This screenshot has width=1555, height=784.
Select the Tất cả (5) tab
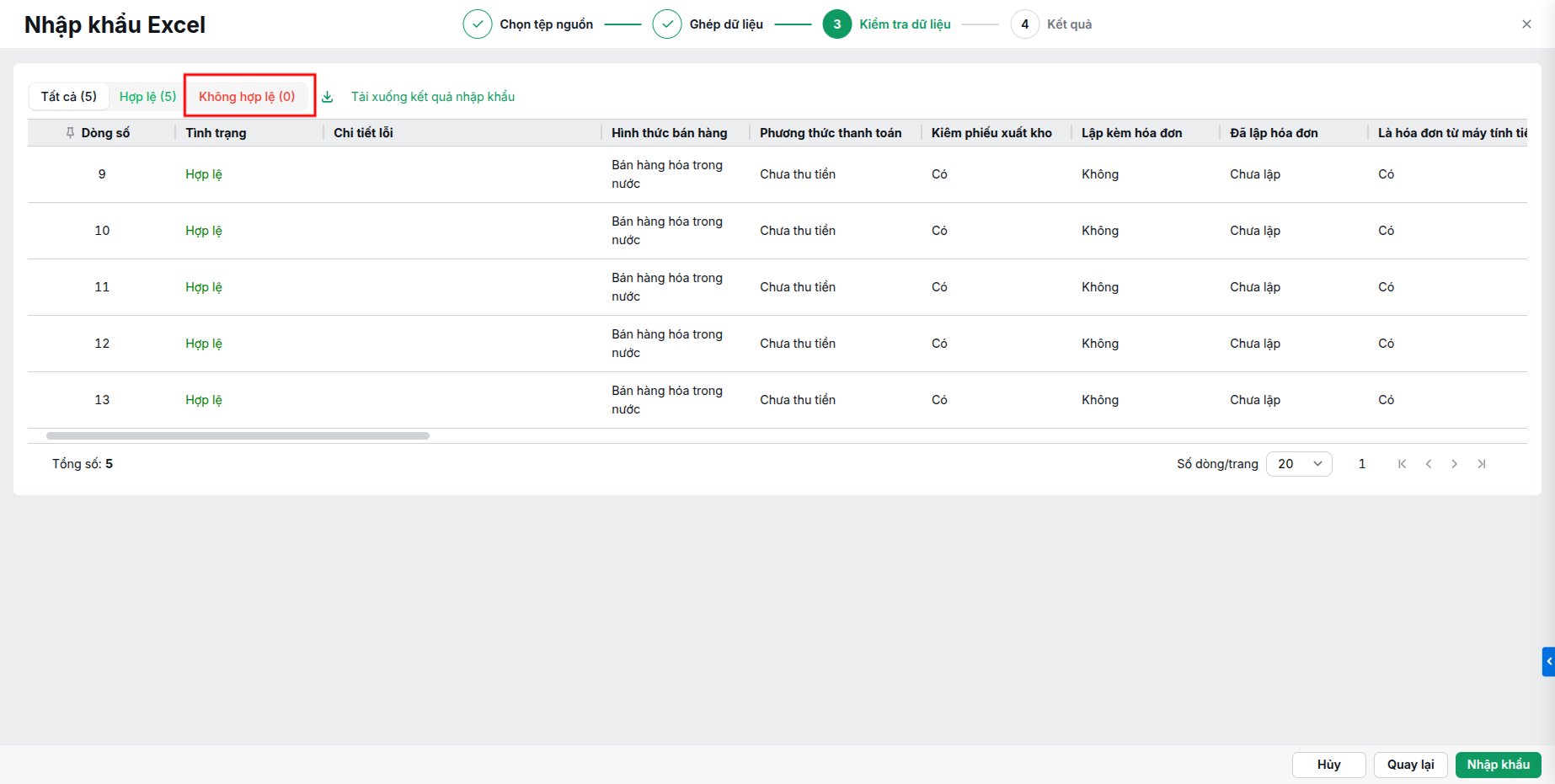coord(69,97)
